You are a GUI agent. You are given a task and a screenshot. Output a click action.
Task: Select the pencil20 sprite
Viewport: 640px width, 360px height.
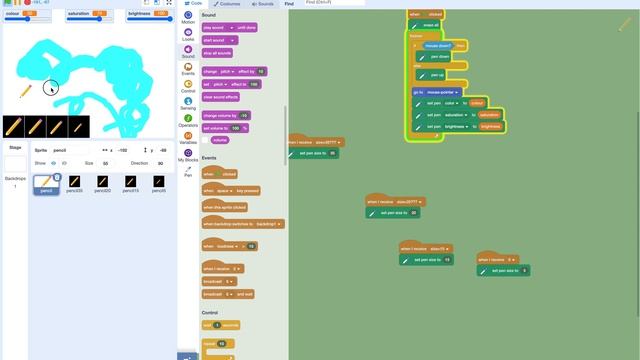pyautogui.click(x=102, y=184)
